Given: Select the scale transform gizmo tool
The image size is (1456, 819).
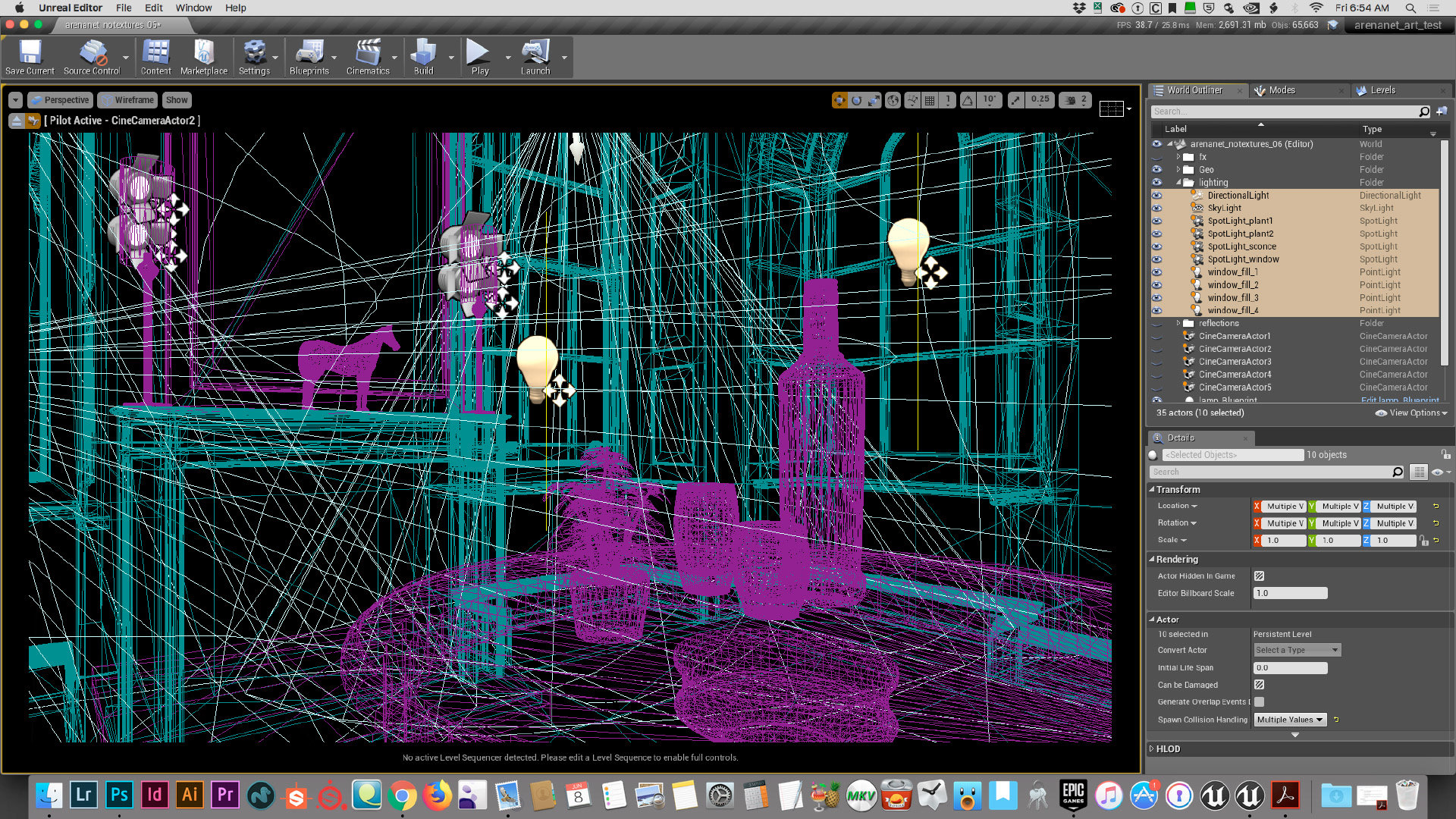Looking at the screenshot, I should coord(874,100).
